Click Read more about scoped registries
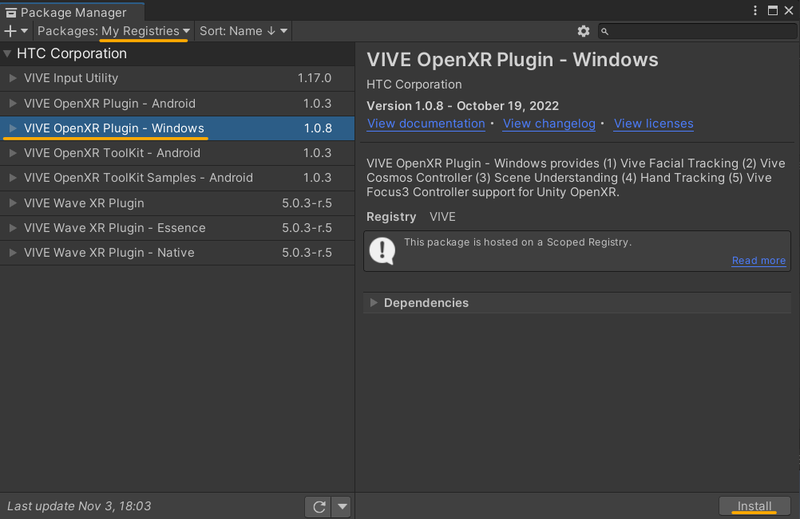The width and height of the screenshot is (800, 519). pos(759,260)
